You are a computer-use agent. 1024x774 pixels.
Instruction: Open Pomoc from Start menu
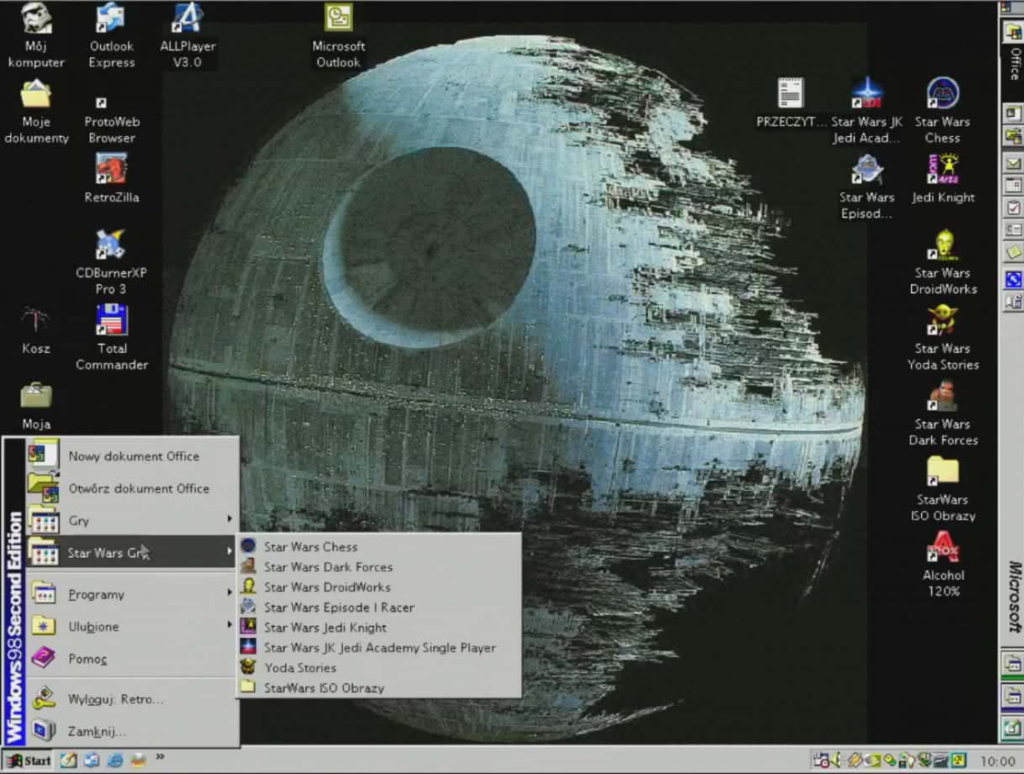pos(132,658)
